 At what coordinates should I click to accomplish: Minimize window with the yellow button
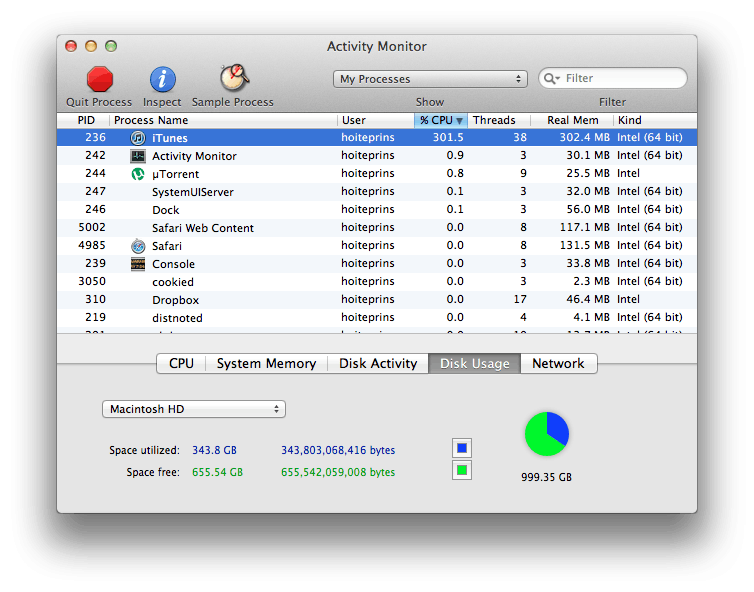[91, 46]
